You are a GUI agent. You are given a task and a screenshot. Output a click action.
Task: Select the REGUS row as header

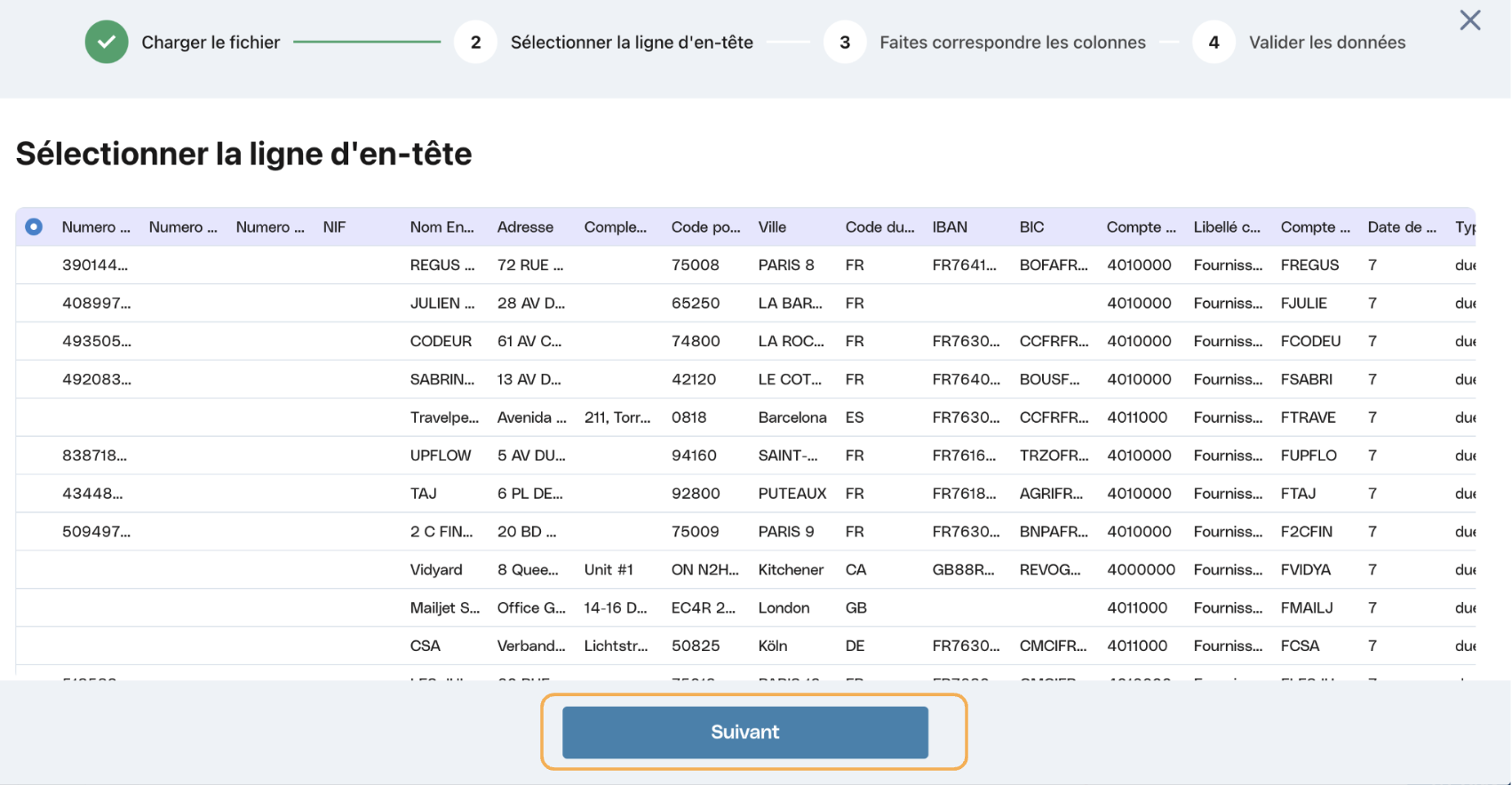pos(745,265)
